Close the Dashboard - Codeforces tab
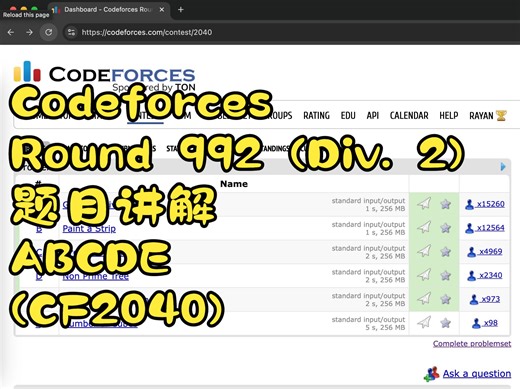Screen dimensions: 520x389 (x=162, y=10)
